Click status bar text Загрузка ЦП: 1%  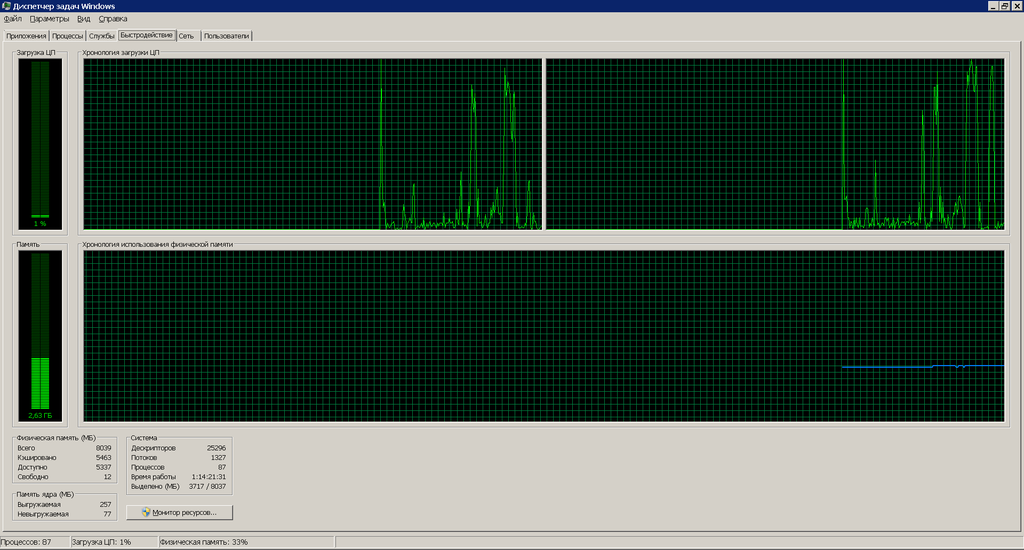(101, 542)
